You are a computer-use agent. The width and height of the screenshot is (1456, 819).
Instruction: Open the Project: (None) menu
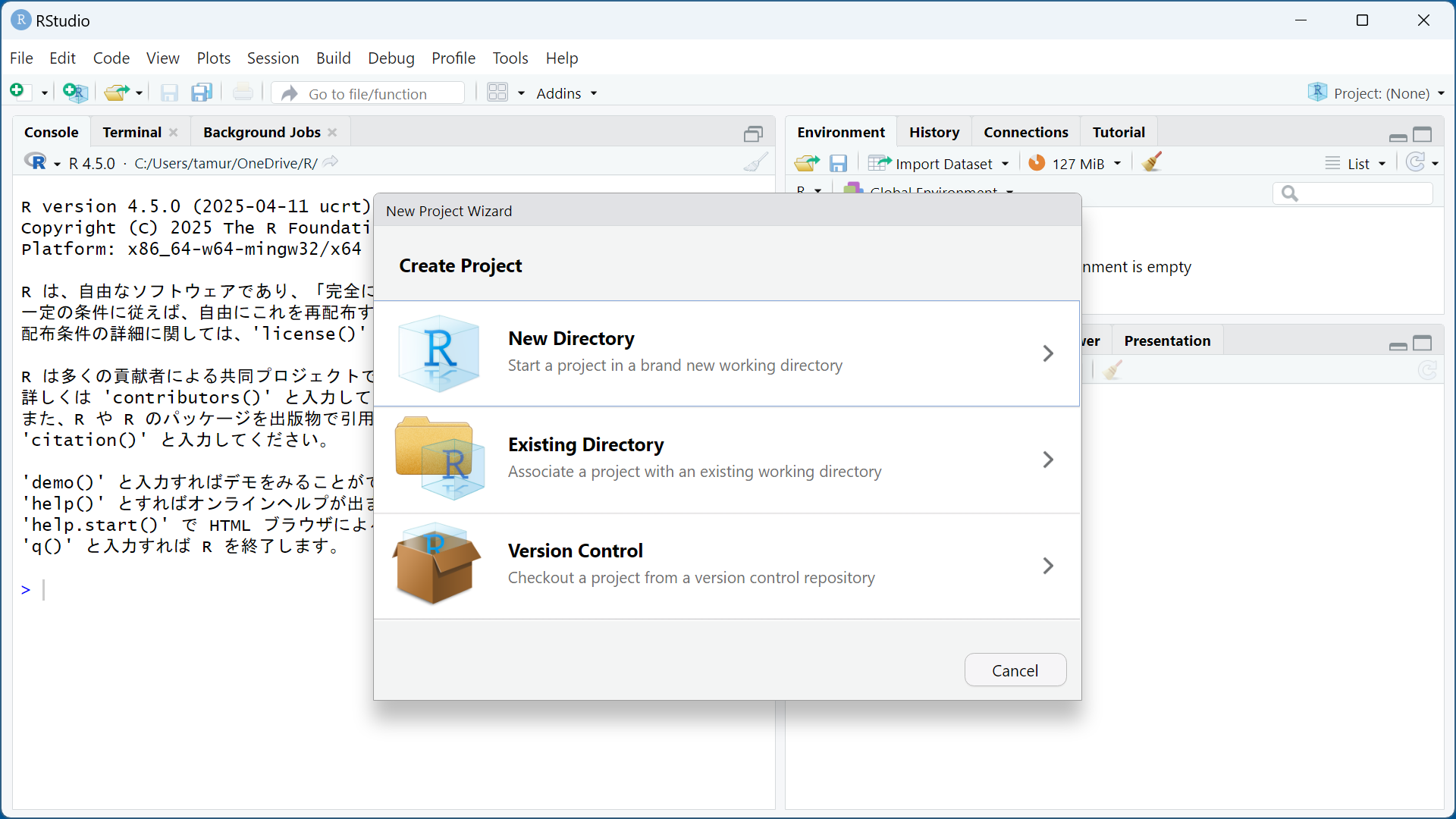click(x=1380, y=93)
